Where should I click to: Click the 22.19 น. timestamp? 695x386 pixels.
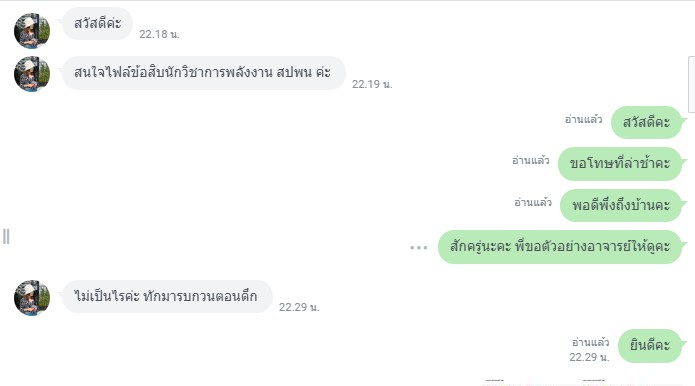click(x=372, y=84)
